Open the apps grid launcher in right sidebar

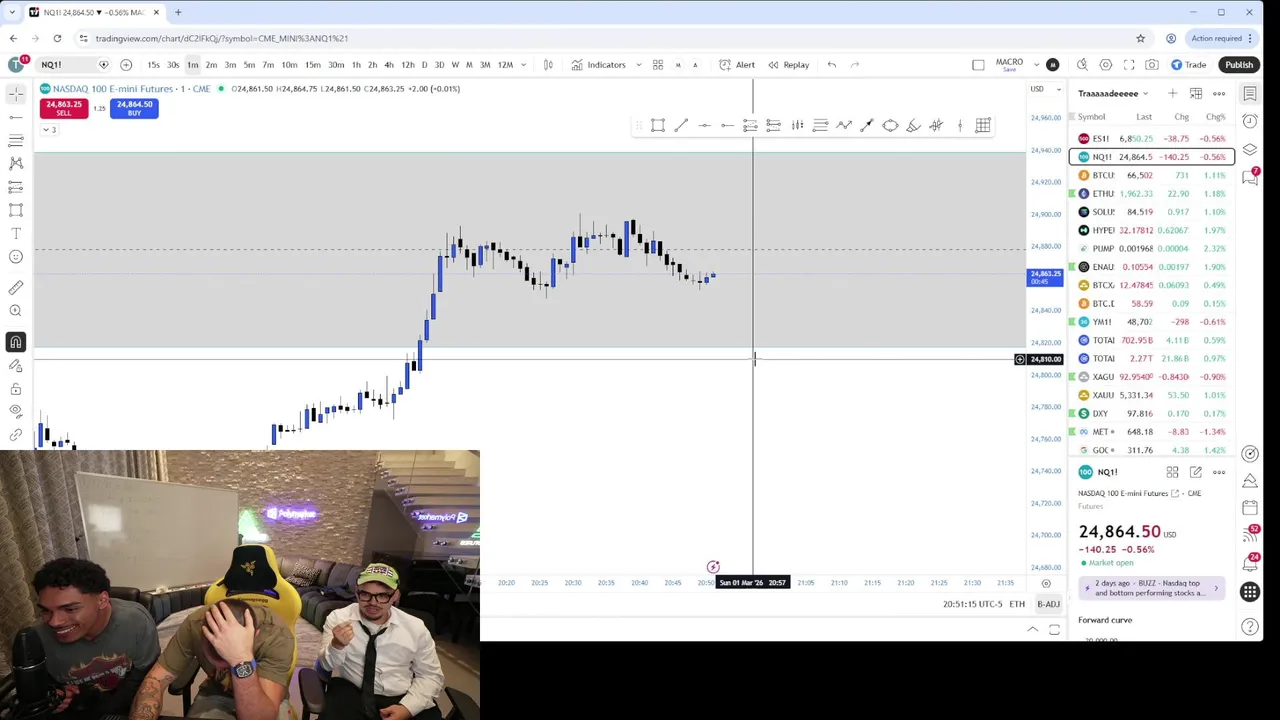click(x=1250, y=592)
